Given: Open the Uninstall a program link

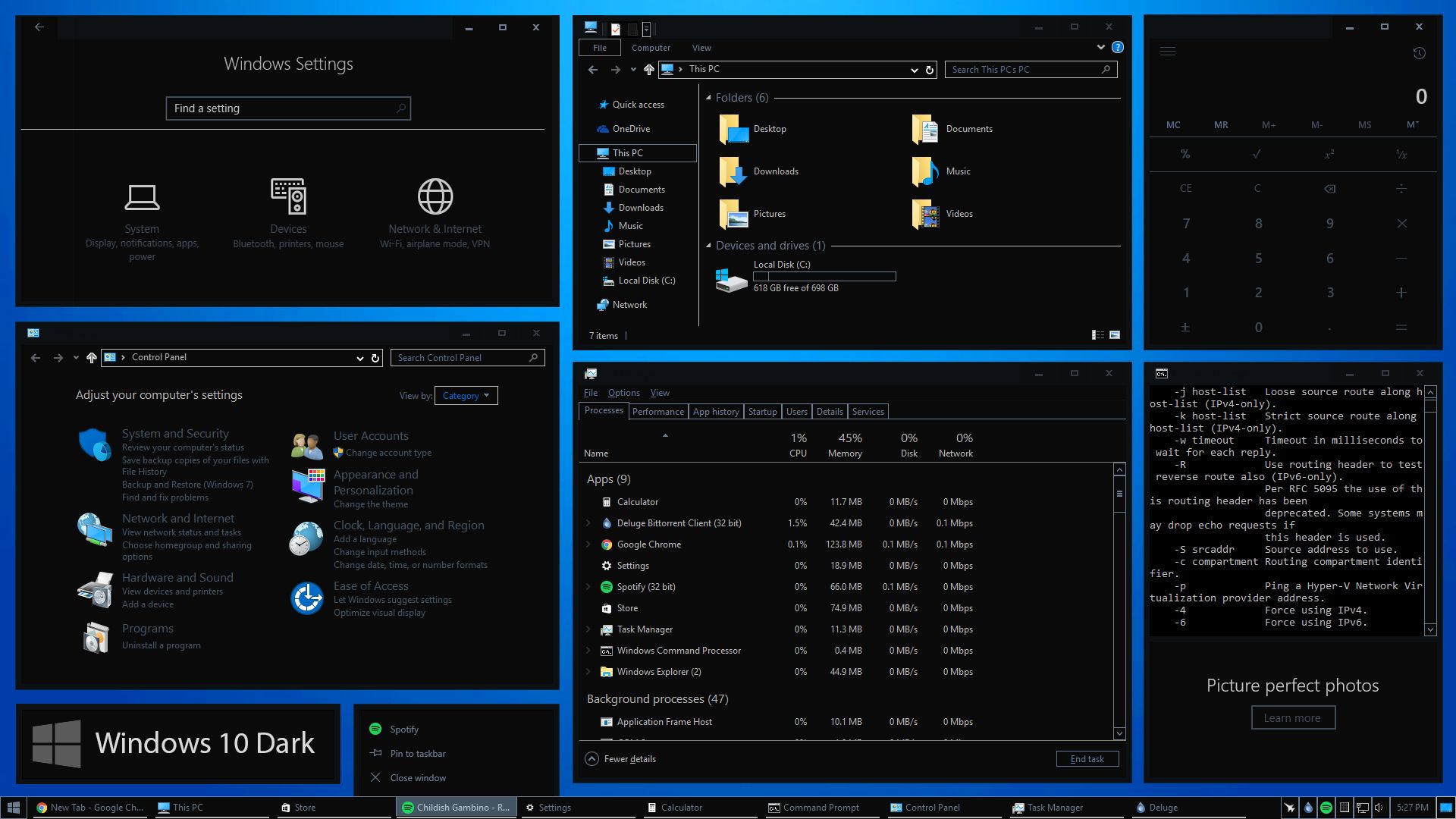Looking at the screenshot, I should click(162, 645).
